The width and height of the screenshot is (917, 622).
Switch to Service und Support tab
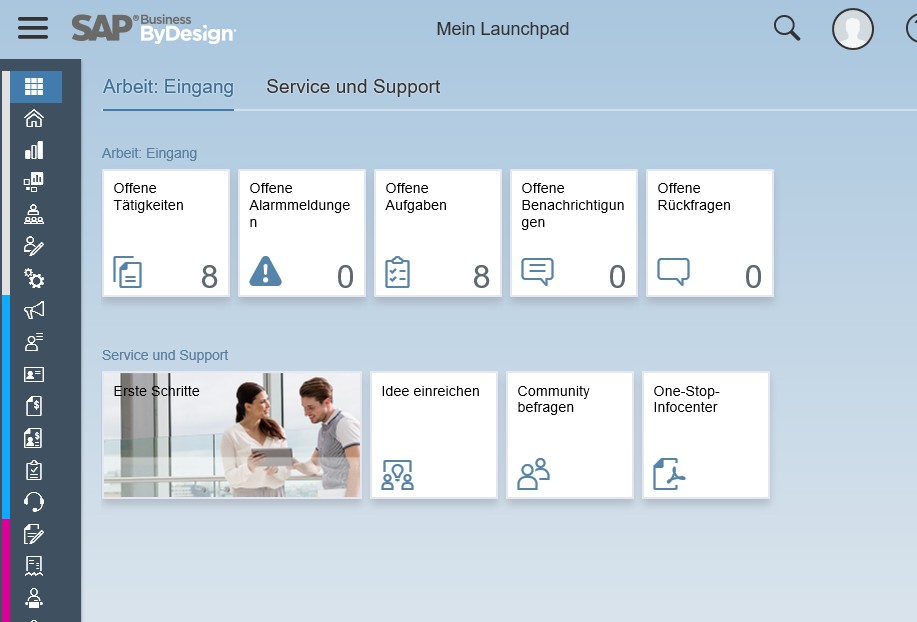(x=353, y=87)
